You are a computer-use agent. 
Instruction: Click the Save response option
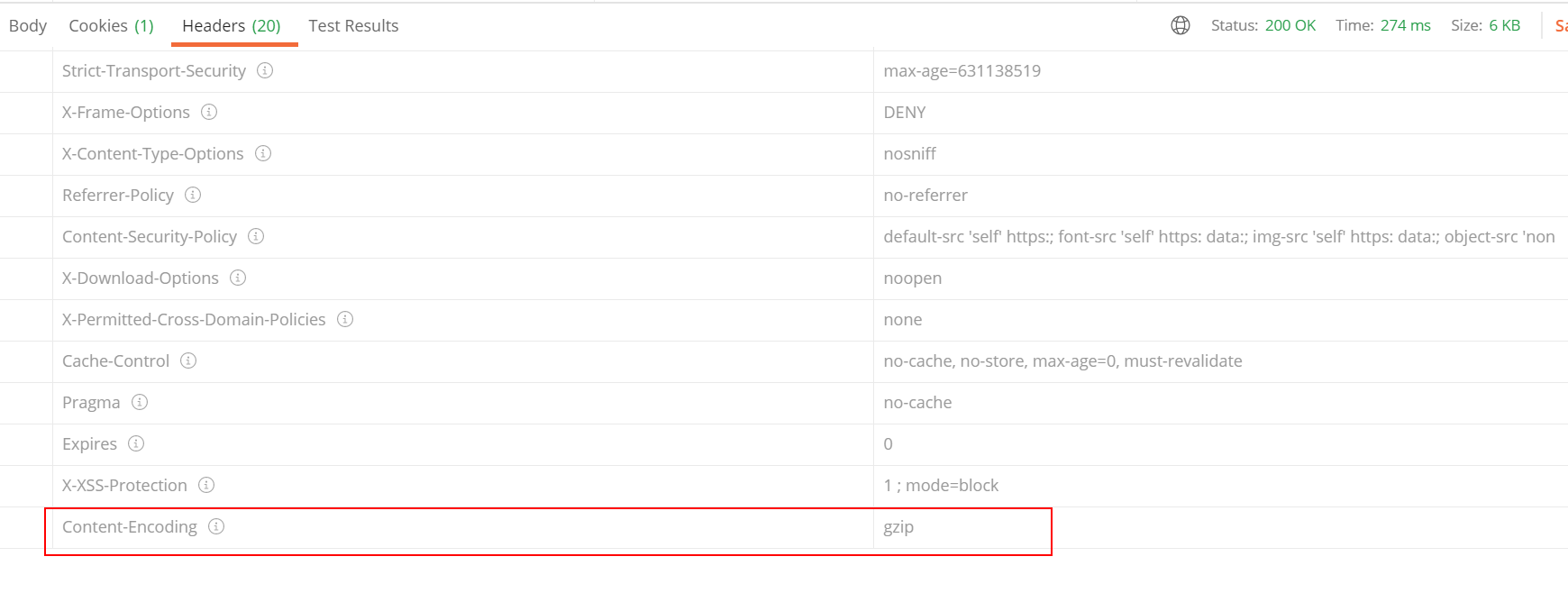(1563, 25)
